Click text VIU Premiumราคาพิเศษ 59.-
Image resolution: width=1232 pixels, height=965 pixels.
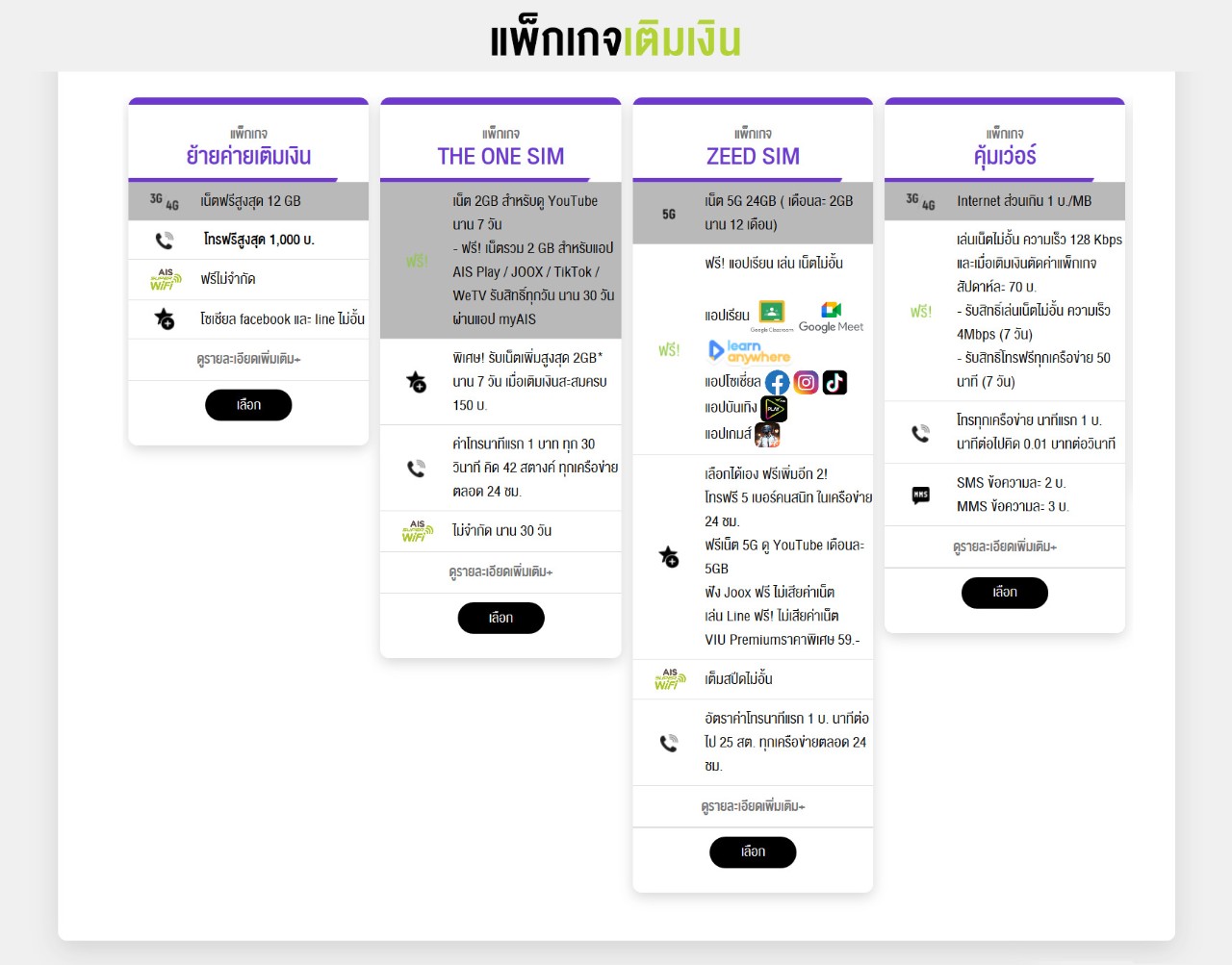coord(783,640)
